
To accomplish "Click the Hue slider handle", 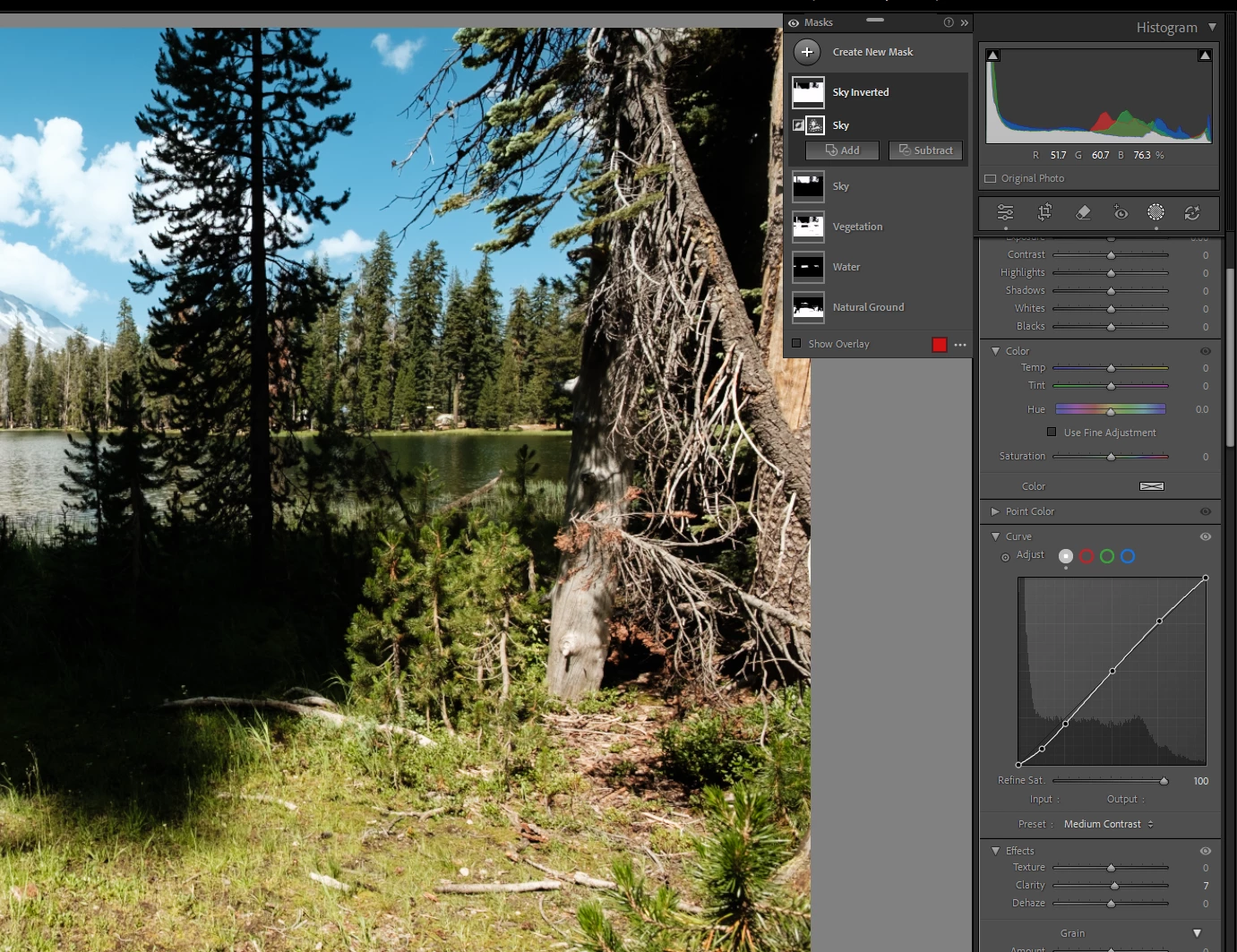I will (1111, 411).
